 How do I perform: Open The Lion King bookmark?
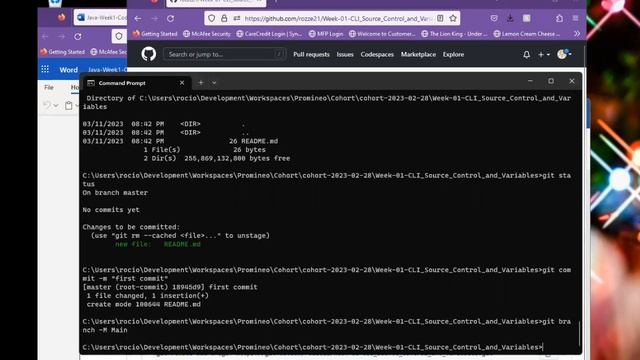pos(454,34)
